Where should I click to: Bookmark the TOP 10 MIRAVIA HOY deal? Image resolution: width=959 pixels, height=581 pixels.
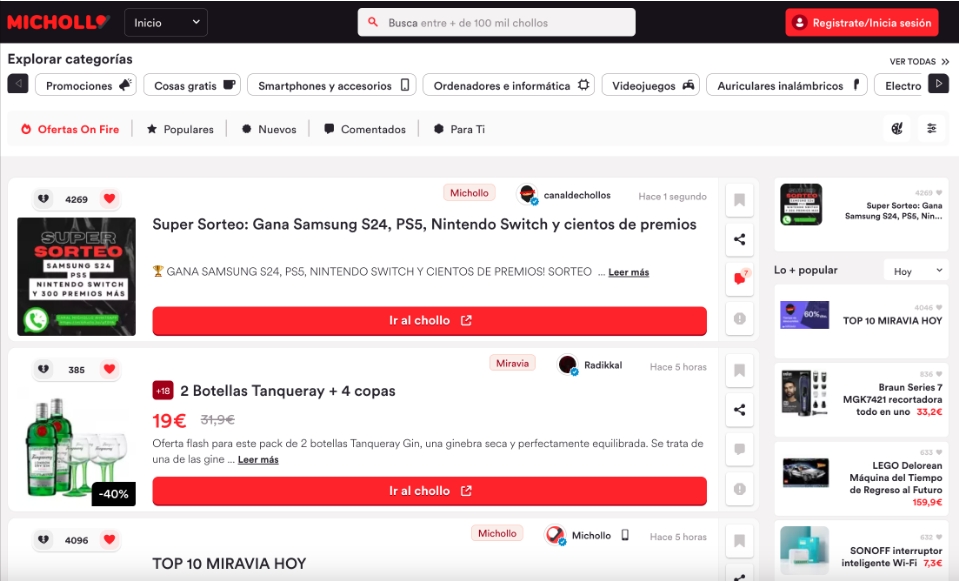[739, 541]
